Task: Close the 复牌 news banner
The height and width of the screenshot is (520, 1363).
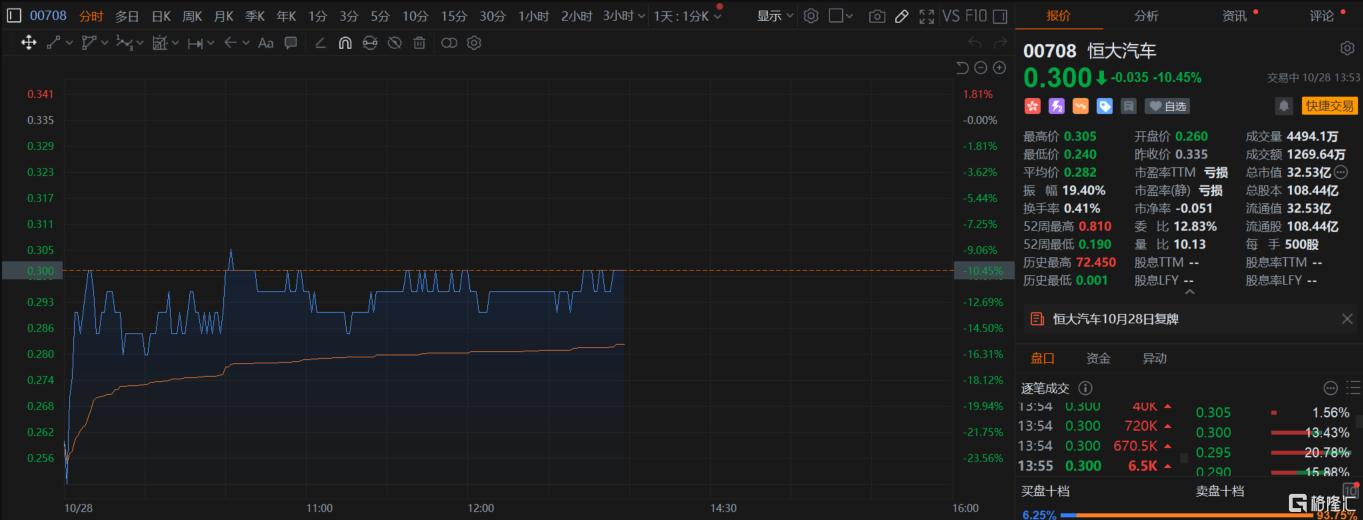Action: [1346, 319]
